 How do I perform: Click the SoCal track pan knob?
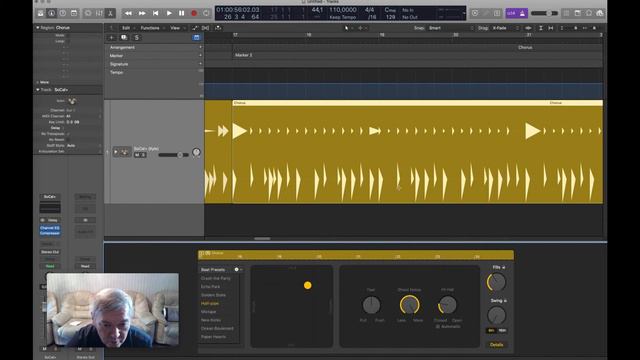pos(196,152)
